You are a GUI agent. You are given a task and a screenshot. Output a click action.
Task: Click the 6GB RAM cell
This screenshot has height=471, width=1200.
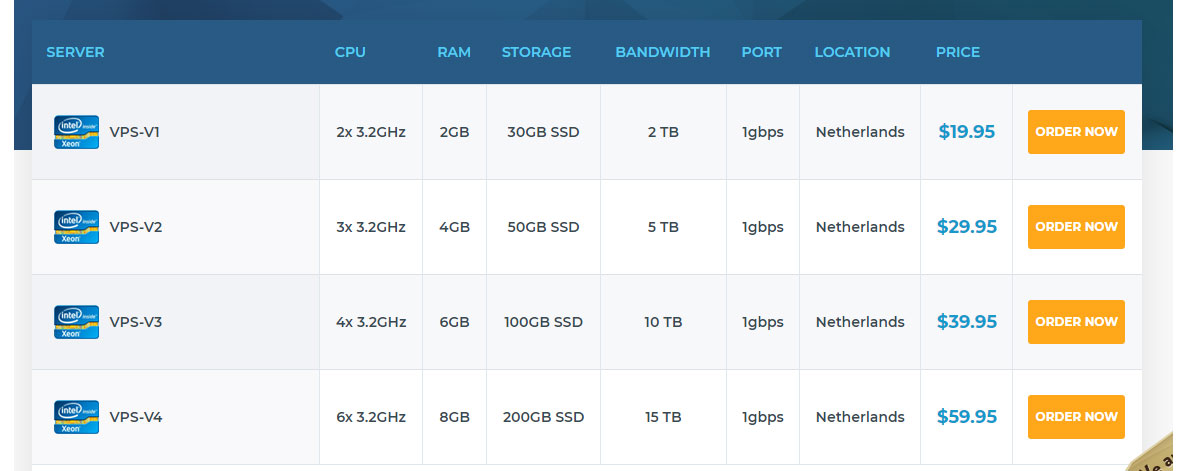point(454,322)
